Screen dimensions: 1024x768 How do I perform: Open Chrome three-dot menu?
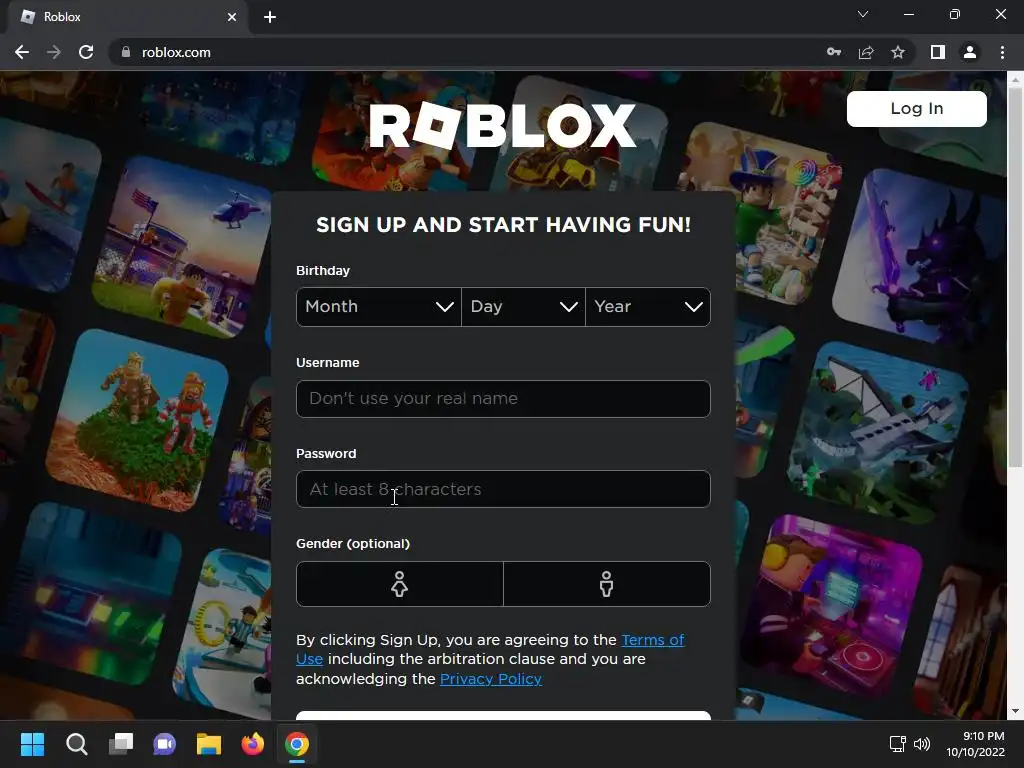pos(1002,52)
